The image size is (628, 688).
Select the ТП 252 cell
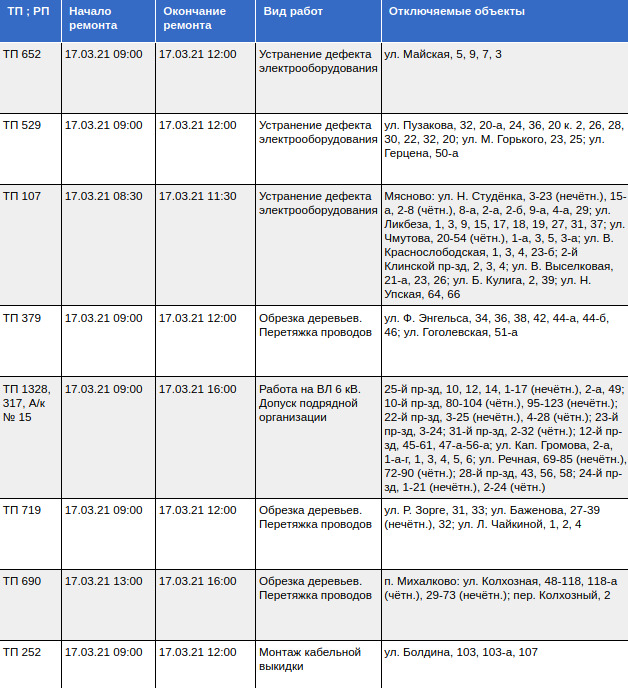pos(22,652)
